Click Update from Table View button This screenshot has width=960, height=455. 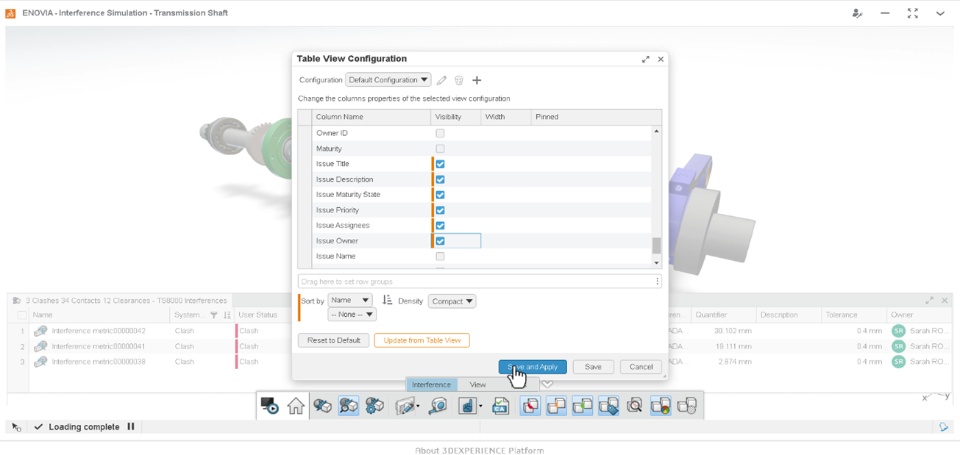pos(422,340)
